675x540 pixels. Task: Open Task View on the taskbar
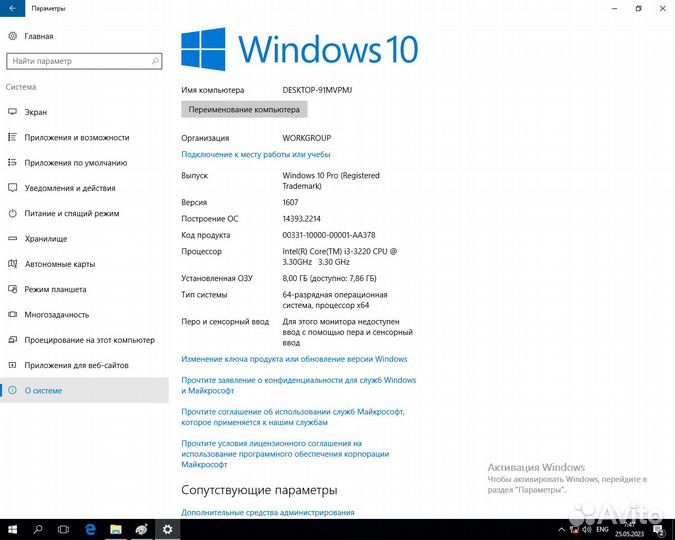[63, 529]
